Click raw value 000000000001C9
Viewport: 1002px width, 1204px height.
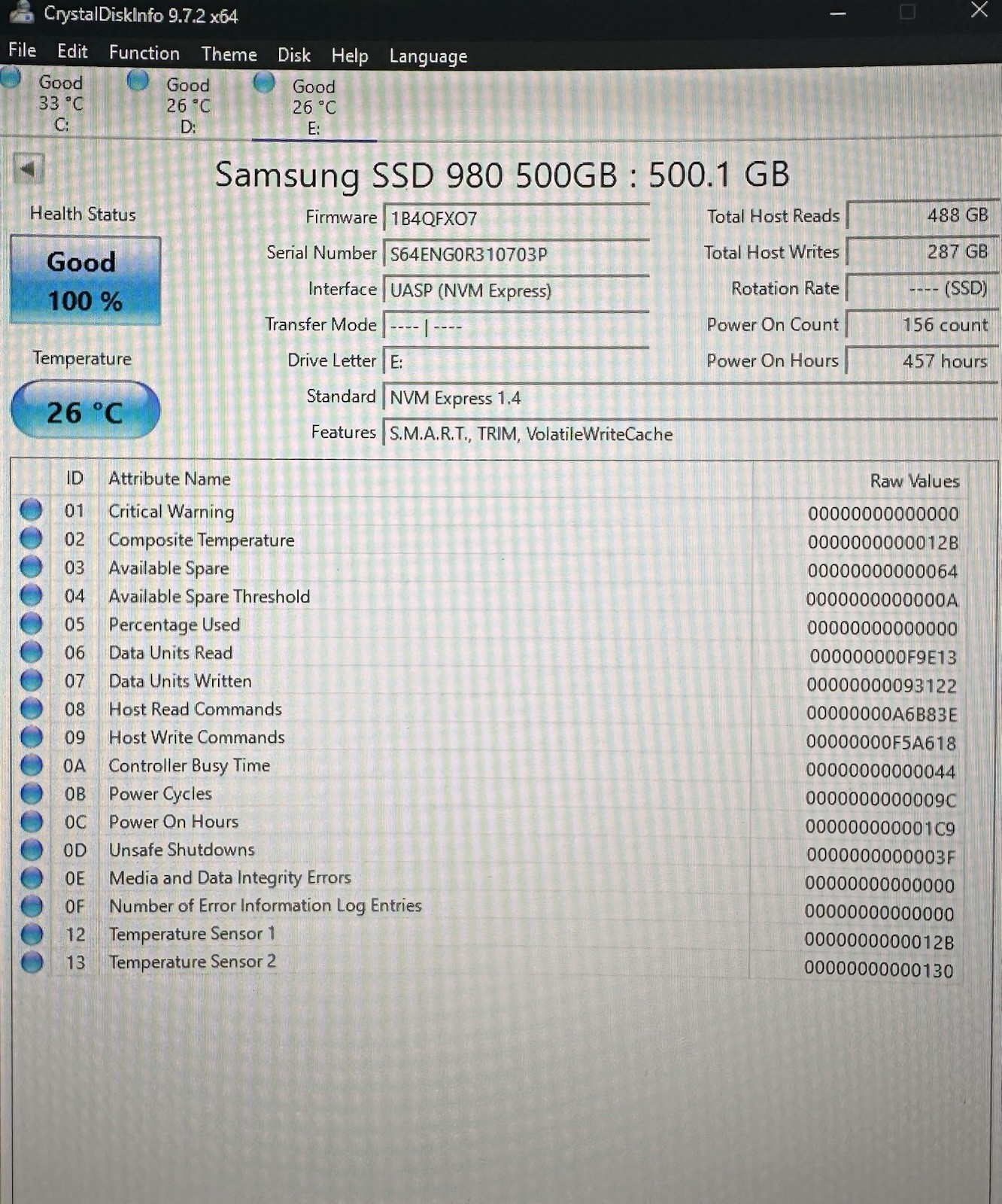[881, 828]
